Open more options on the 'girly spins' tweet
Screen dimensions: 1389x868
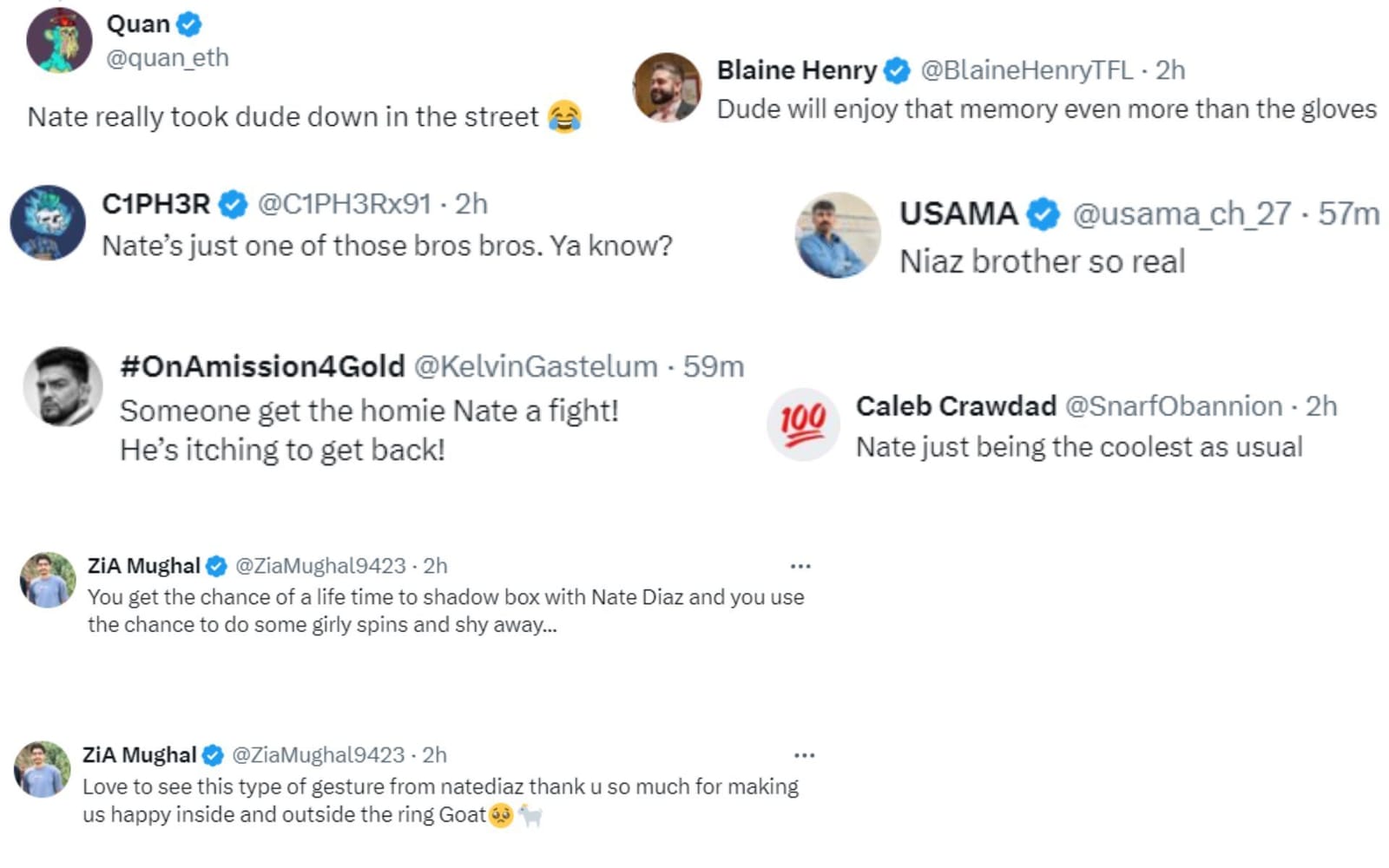tap(800, 566)
